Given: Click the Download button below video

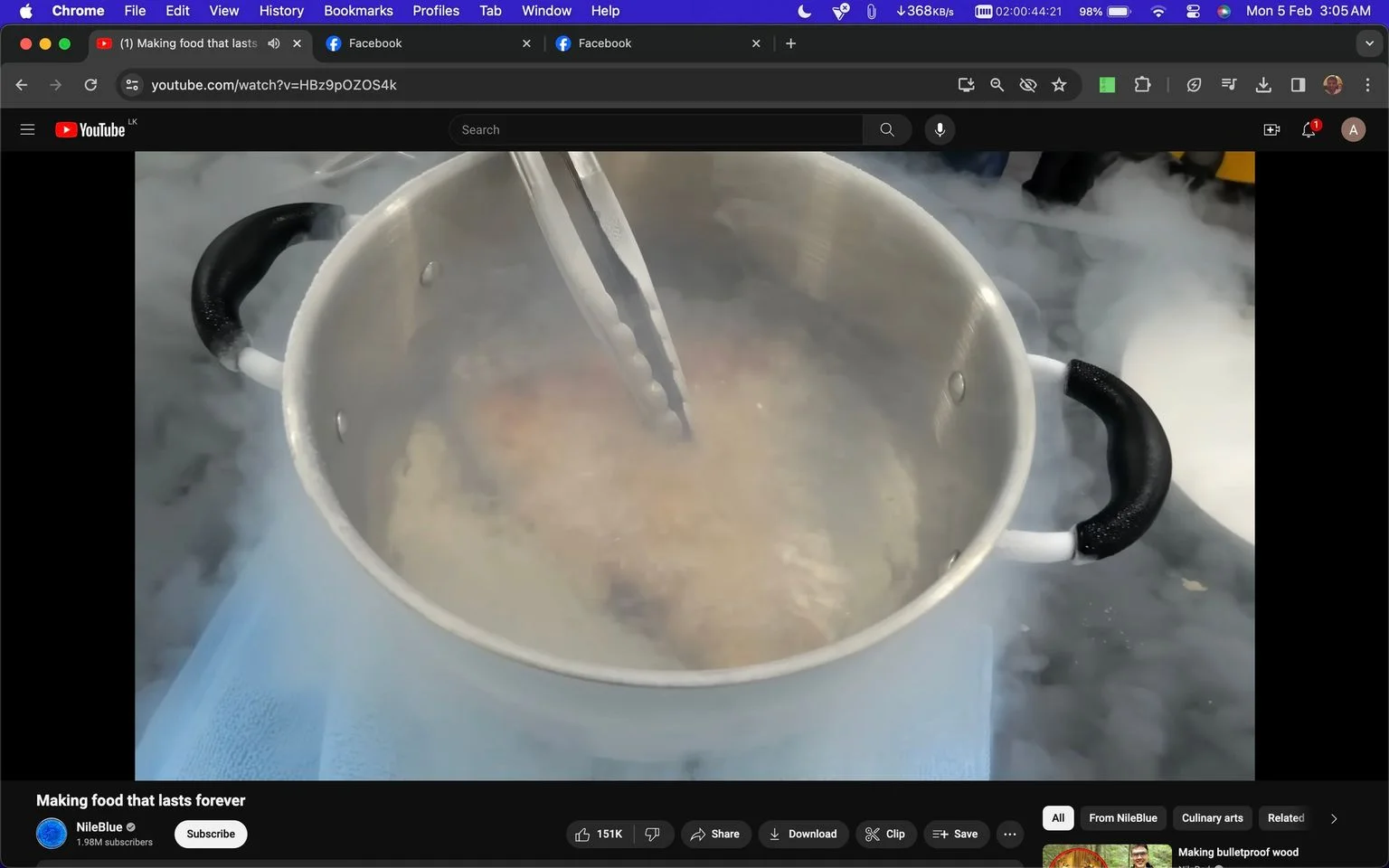Looking at the screenshot, I should pos(803,834).
